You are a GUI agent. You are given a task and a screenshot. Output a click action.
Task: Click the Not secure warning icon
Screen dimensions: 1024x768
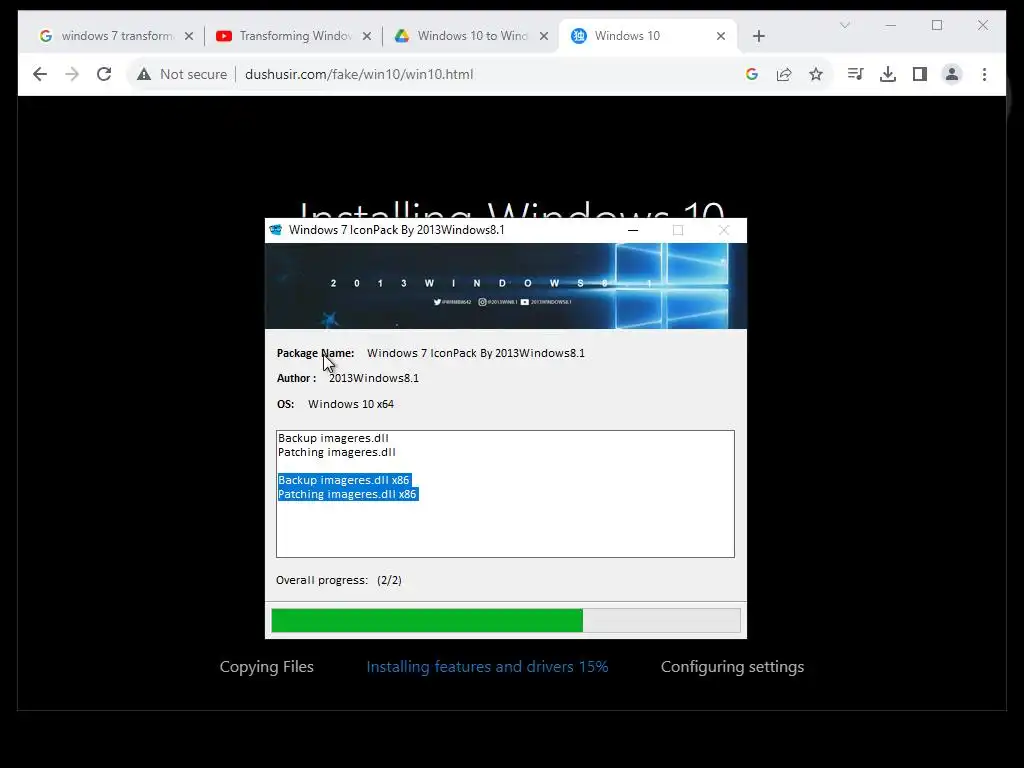(x=144, y=74)
